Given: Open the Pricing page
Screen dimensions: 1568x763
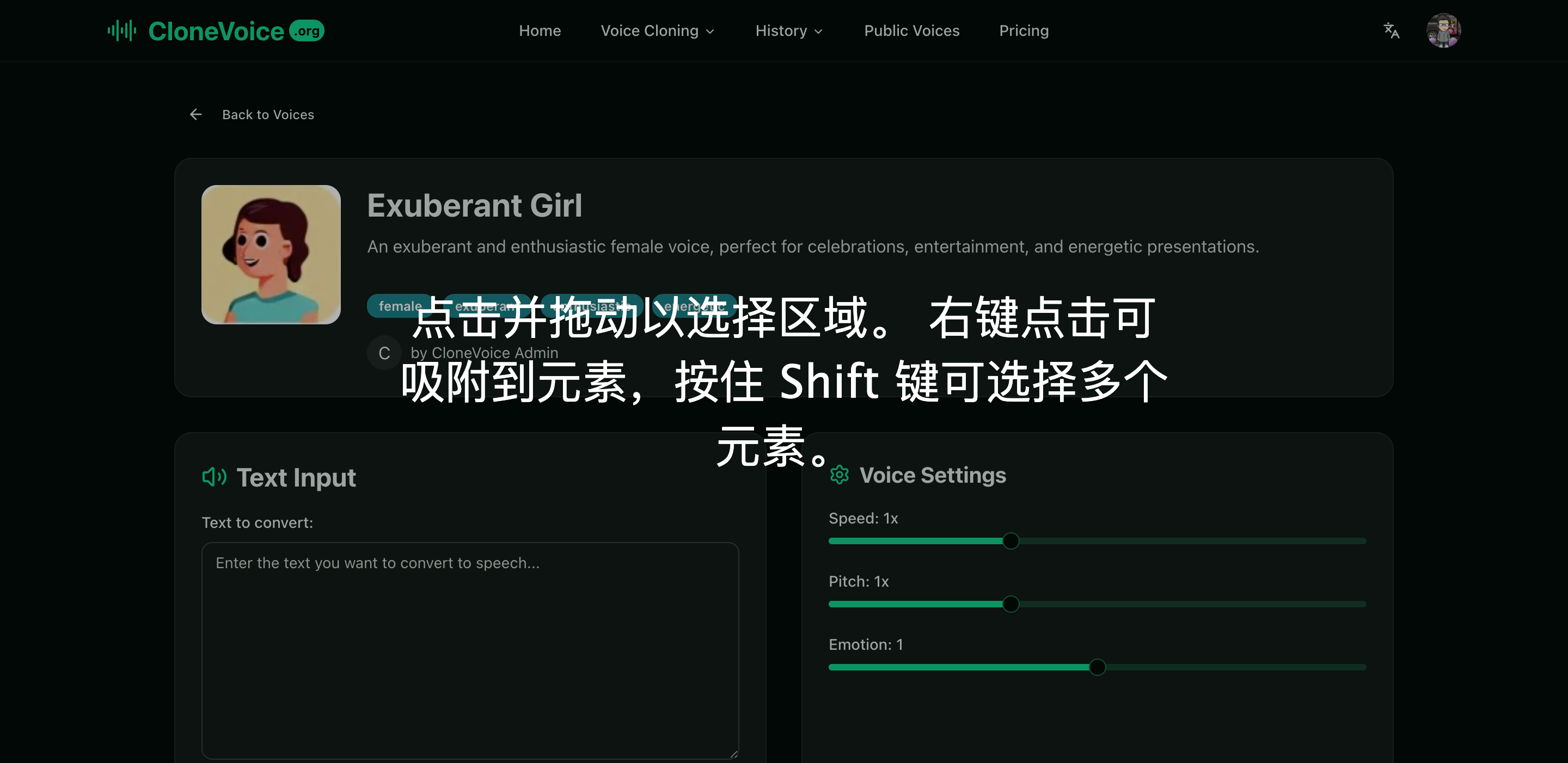Looking at the screenshot, I should pos(1024,30).
